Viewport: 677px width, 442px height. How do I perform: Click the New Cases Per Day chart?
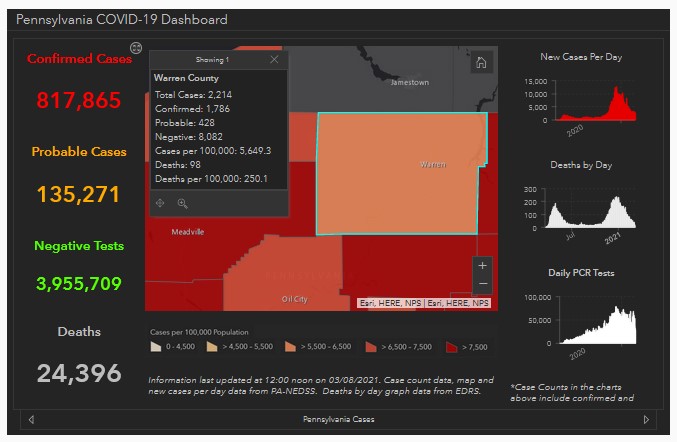pyautogui.click(x=580, y=100)
